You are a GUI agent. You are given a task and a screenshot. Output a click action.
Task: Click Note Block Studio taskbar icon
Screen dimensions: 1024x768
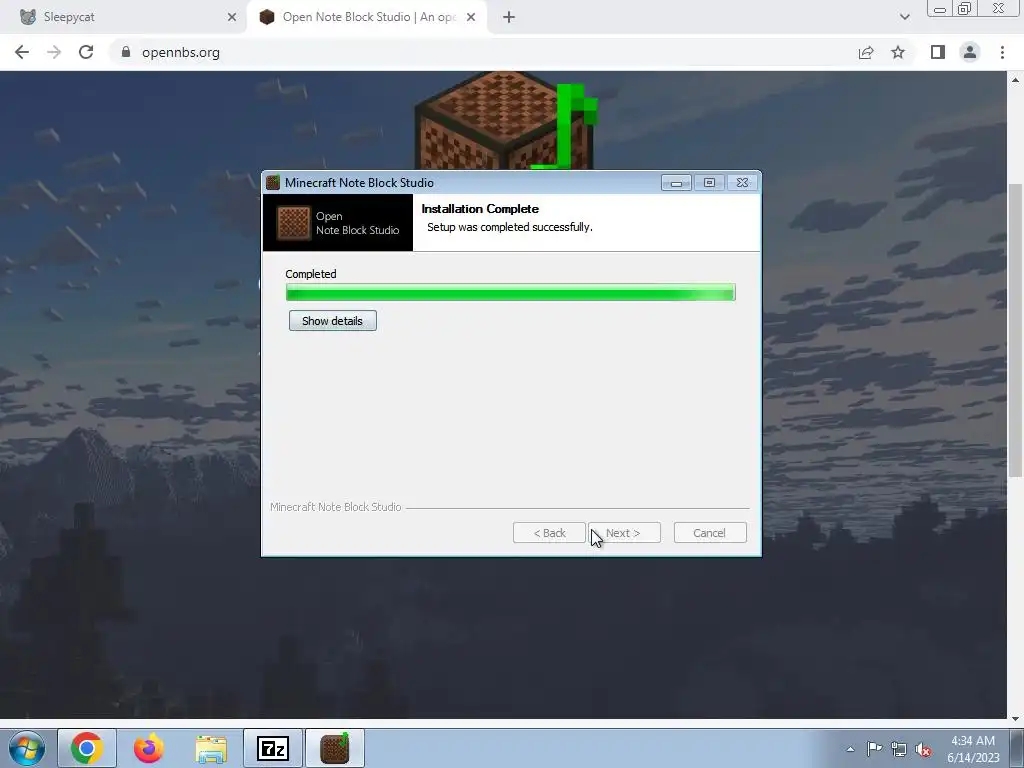[335, 748]
